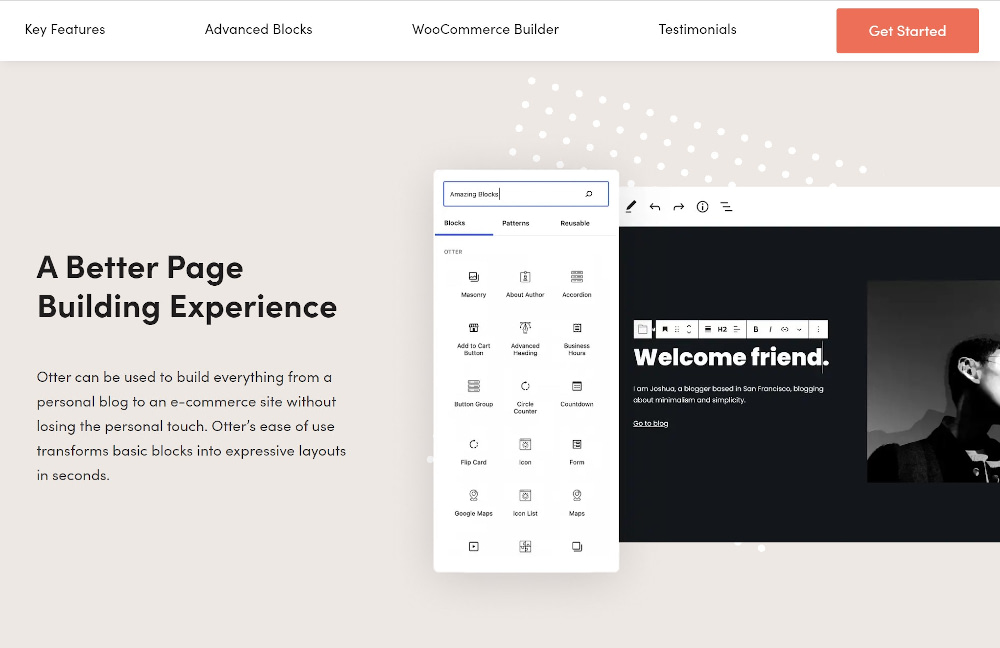Follow the Go to blog link

click(x=651, y=424)
